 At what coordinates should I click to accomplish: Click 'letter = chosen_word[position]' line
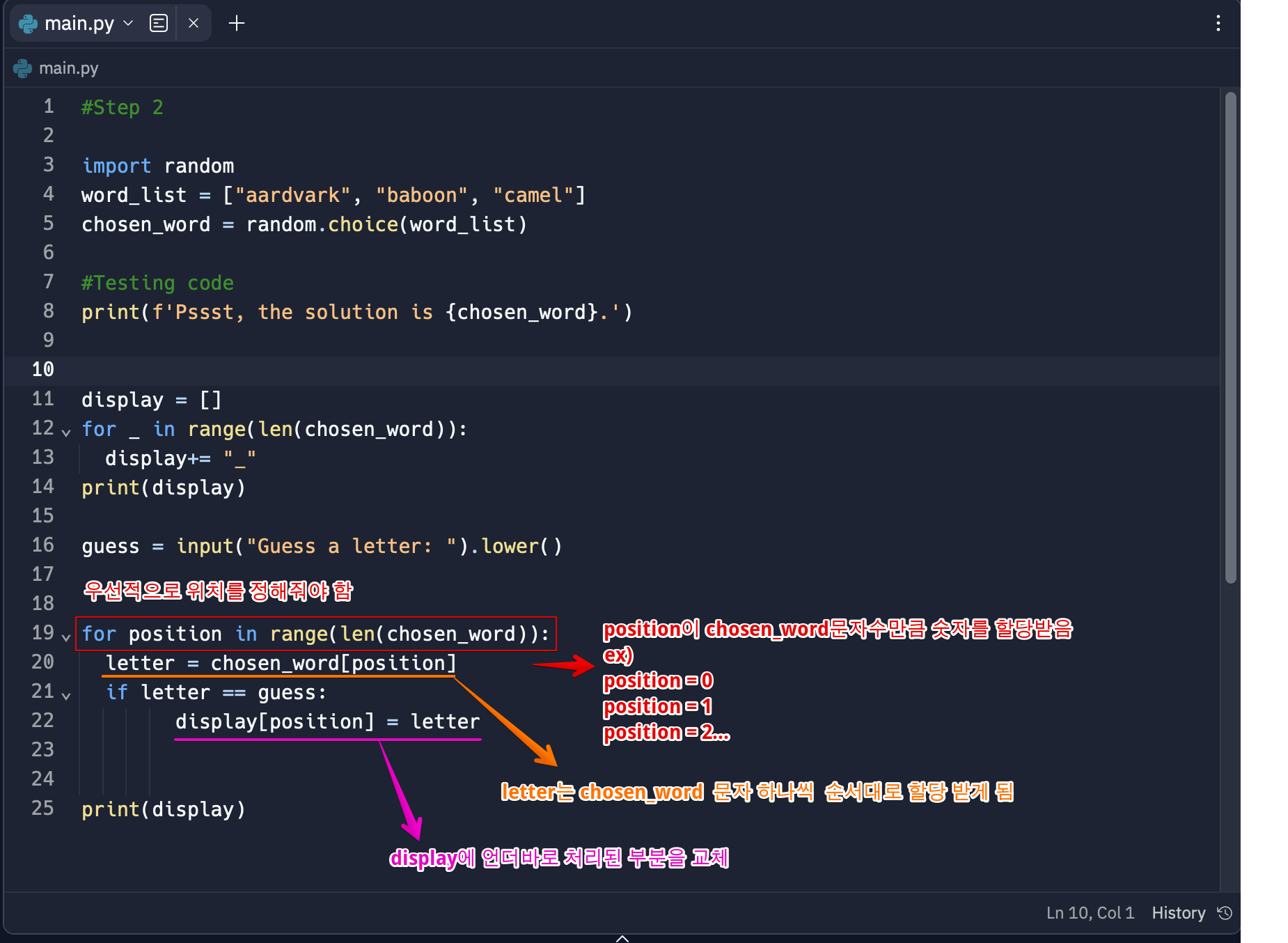coord(281,663)
